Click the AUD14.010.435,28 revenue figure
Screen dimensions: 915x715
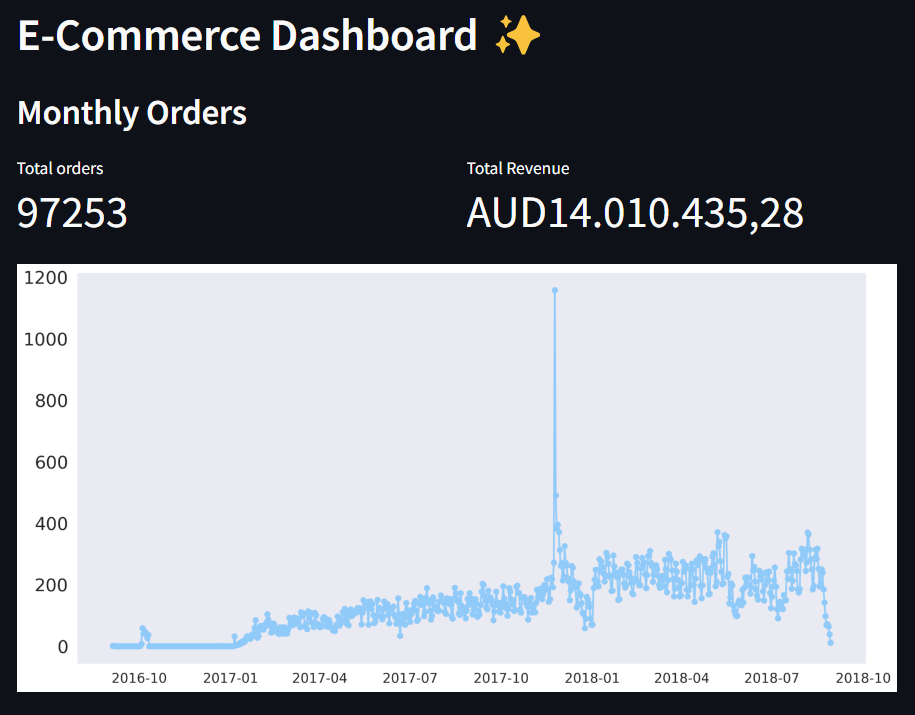coord(635,213)
